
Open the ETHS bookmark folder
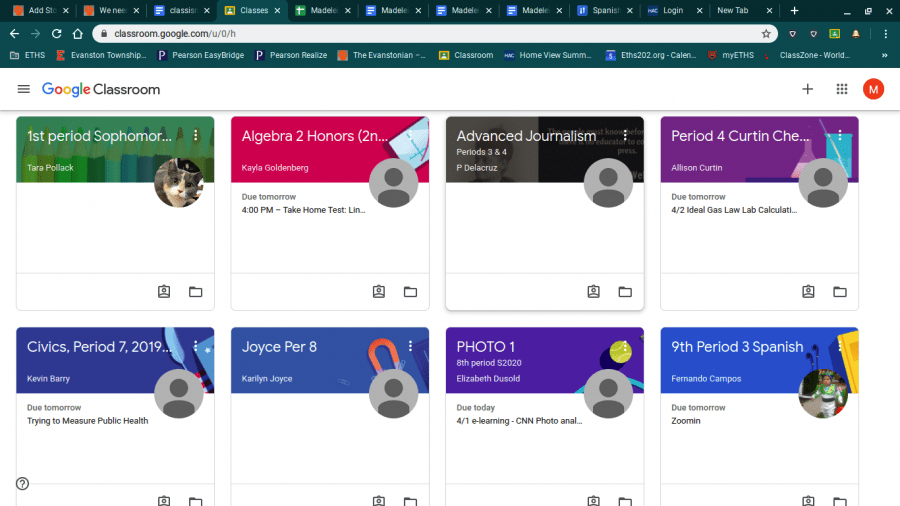coord(28,55)
